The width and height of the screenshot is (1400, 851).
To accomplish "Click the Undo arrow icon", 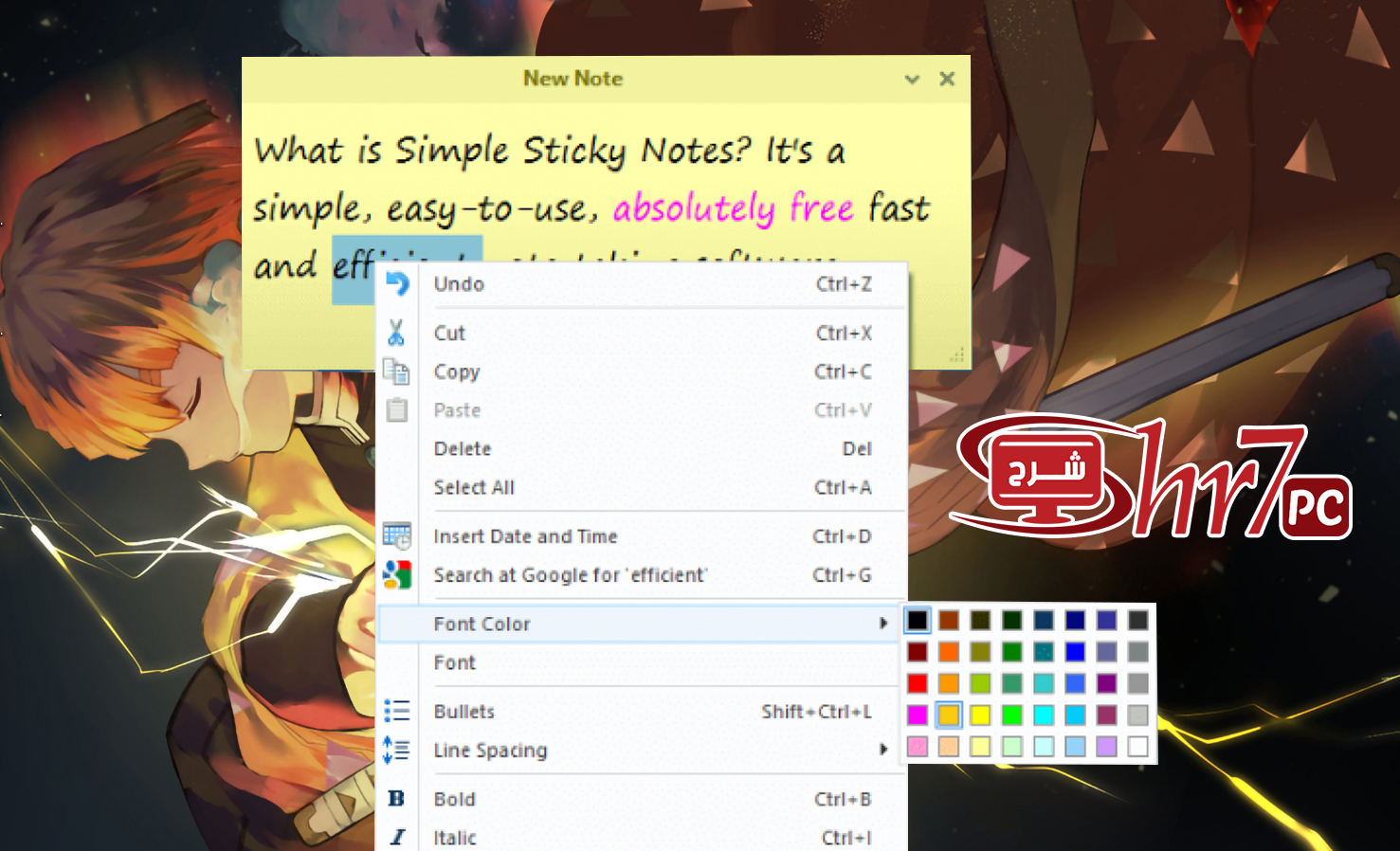I will pyautogui.click(x=397, y=283).
